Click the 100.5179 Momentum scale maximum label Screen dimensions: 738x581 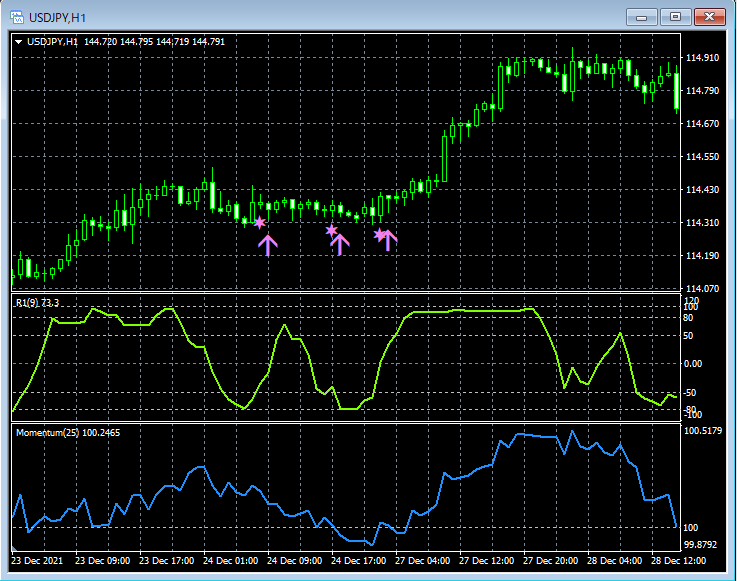pos(703,431)
